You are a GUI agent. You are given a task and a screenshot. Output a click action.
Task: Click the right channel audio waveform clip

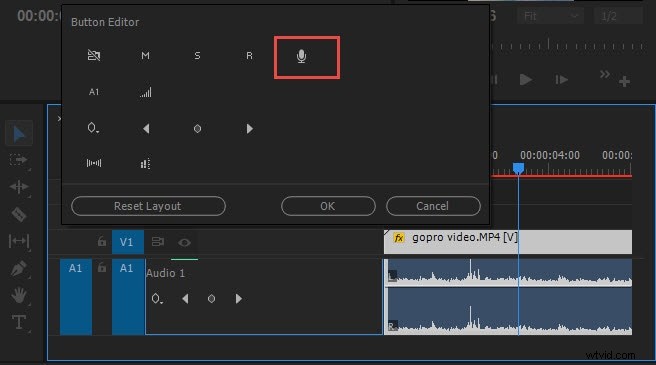pos(508,311)
